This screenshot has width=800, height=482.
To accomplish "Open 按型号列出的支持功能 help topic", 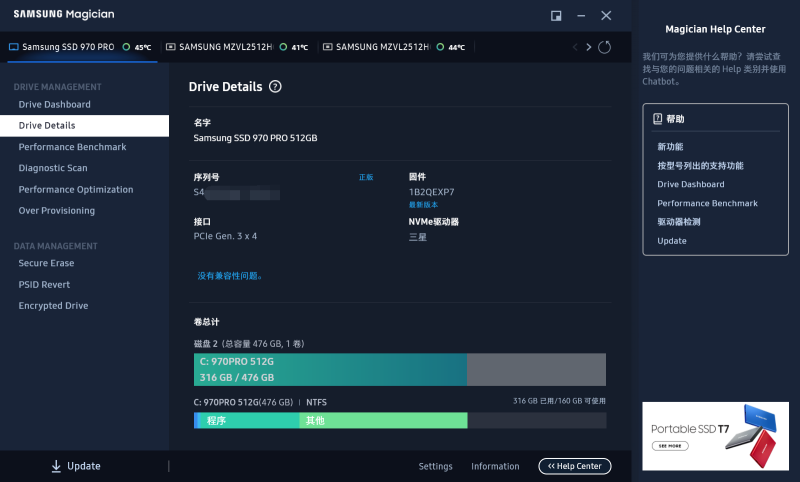I will point(700,166).
